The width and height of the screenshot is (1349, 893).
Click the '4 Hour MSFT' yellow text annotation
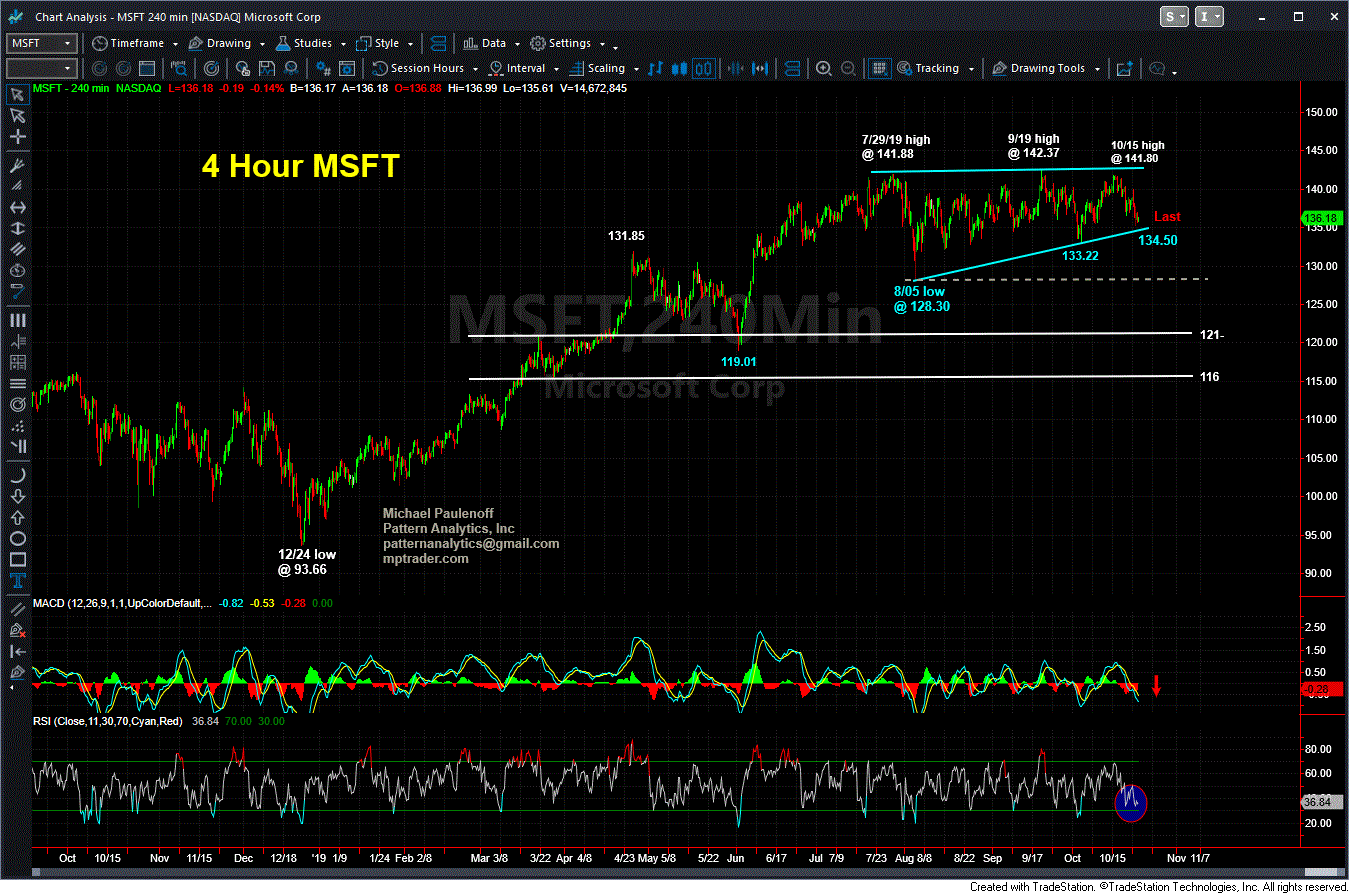[x=301, y=166]
